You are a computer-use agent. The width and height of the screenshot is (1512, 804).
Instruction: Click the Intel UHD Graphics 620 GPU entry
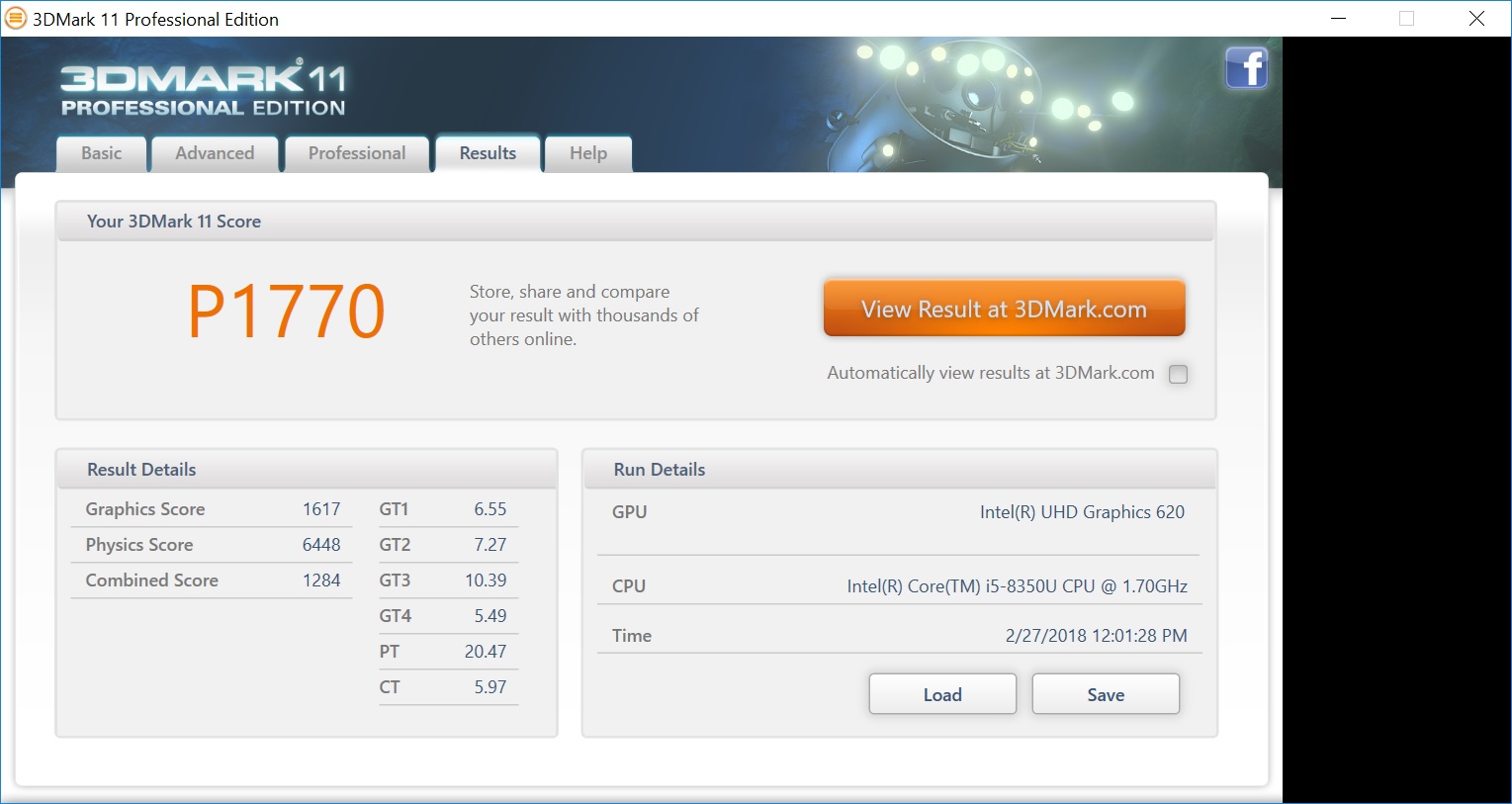pyautogui.click(x=1082, y=512)
